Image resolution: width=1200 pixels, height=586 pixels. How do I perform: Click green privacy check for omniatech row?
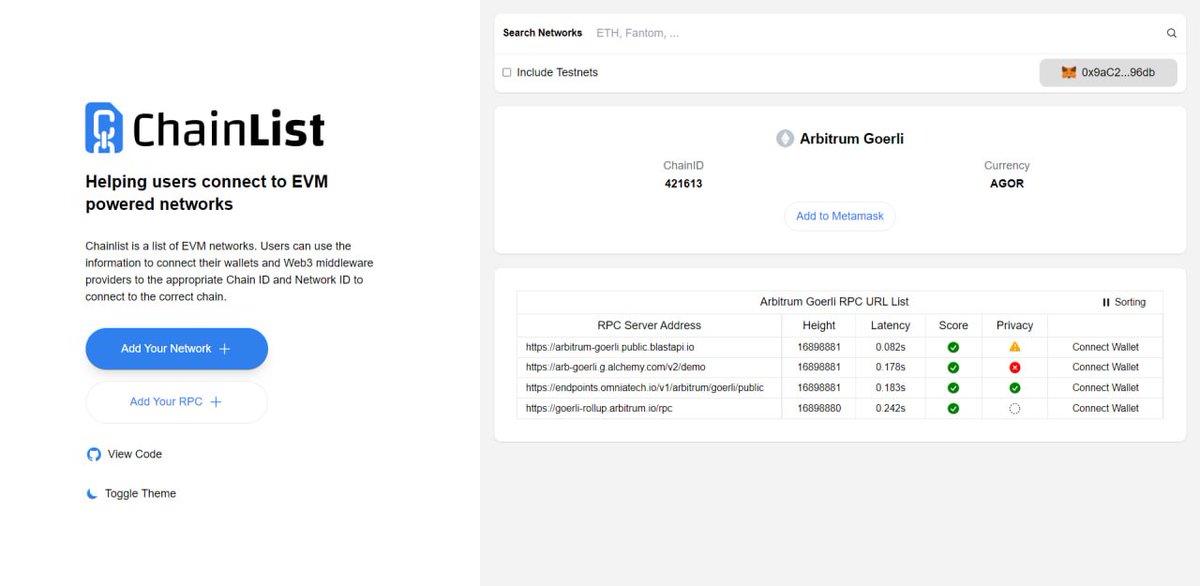(1015, 388)
